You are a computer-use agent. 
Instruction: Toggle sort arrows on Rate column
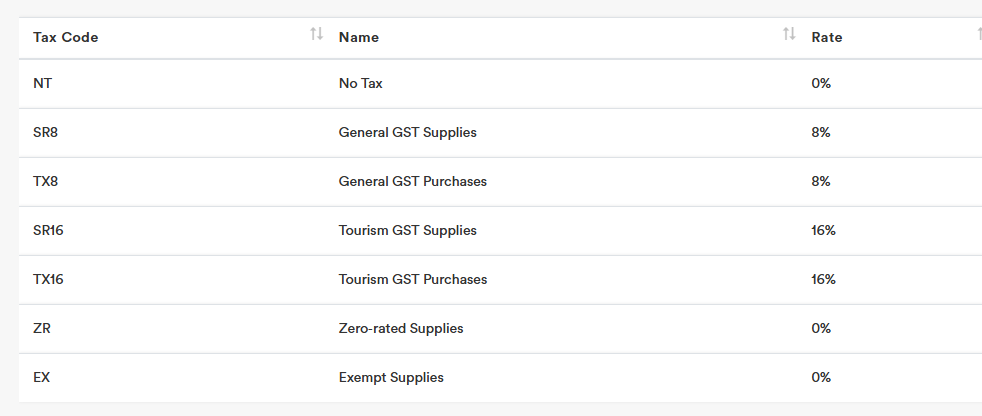tap(978, 35)
